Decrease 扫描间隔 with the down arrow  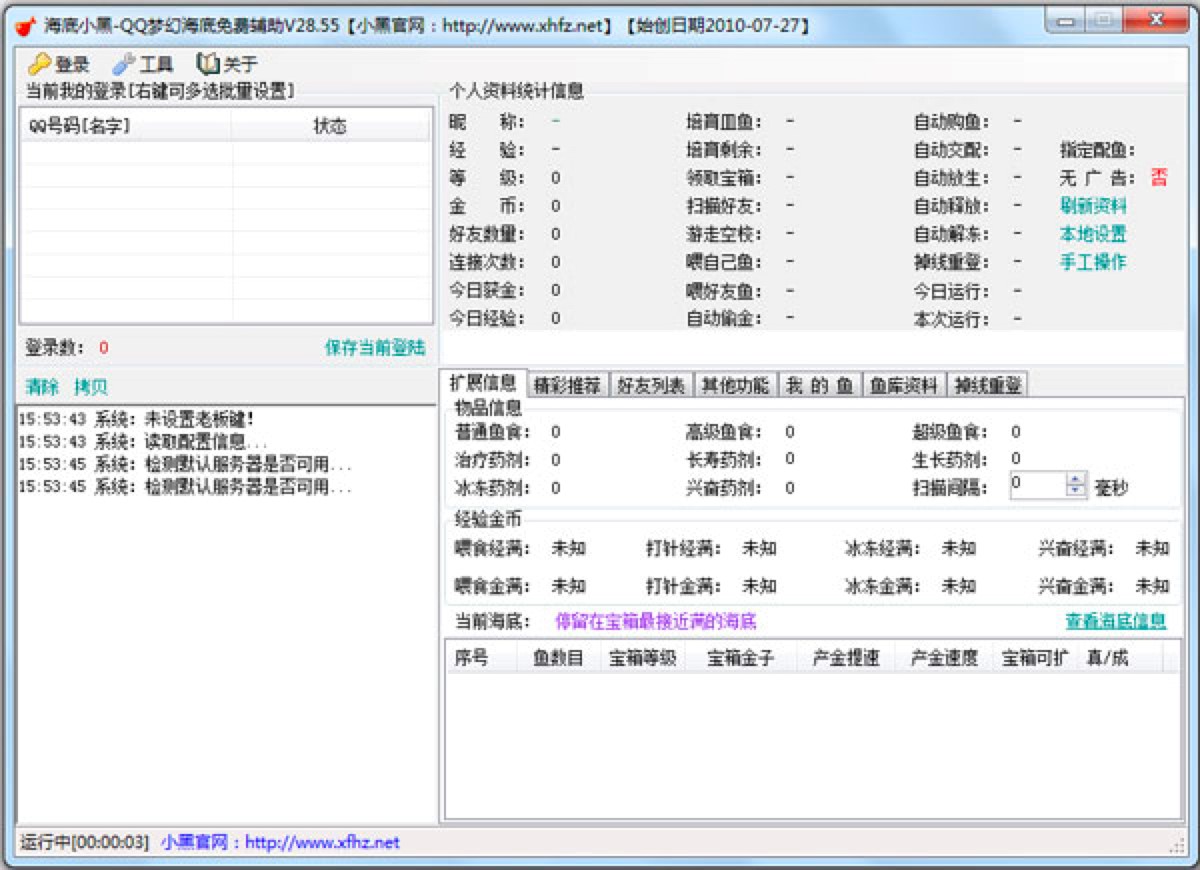pos(1075,491)
